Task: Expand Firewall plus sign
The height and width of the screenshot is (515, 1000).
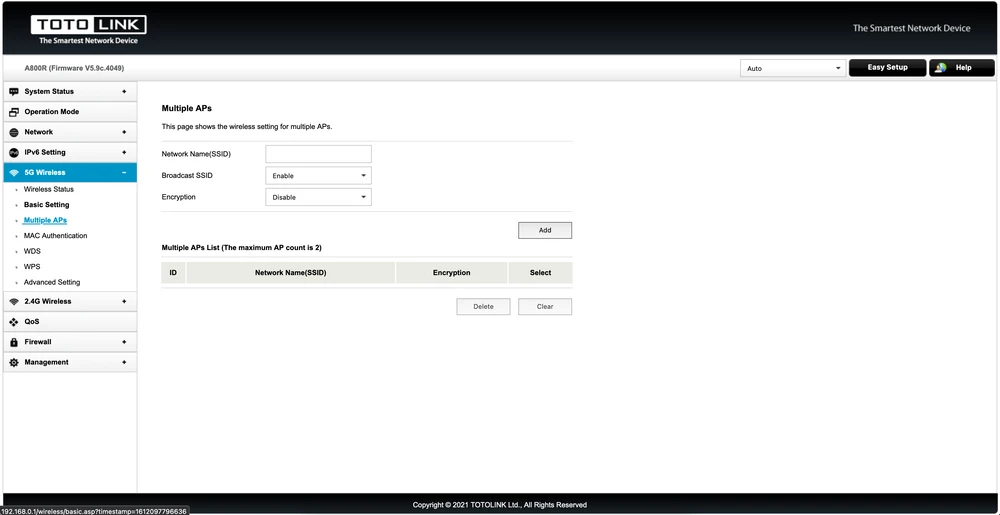Action: (124, 342)
